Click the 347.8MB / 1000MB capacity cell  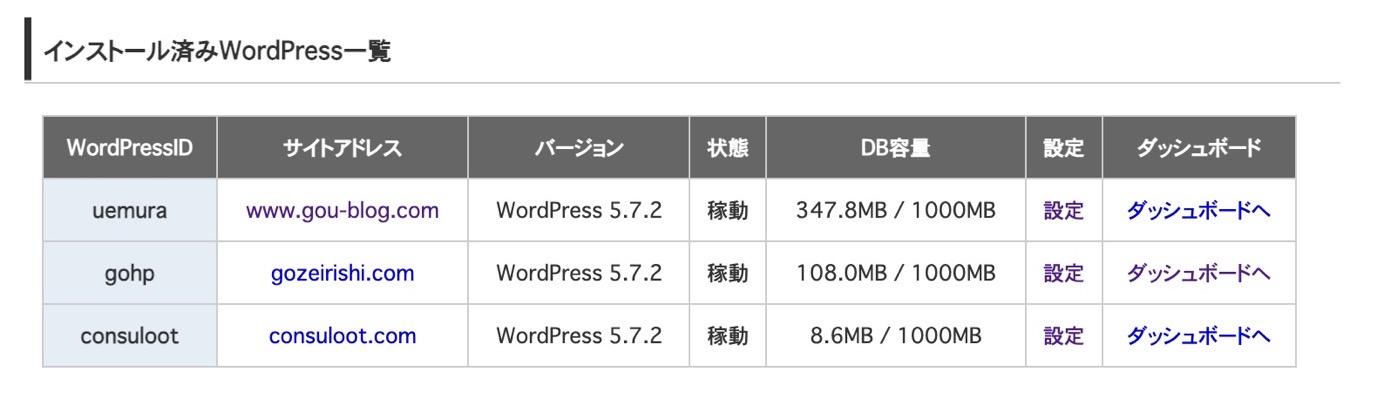[895, 211]
